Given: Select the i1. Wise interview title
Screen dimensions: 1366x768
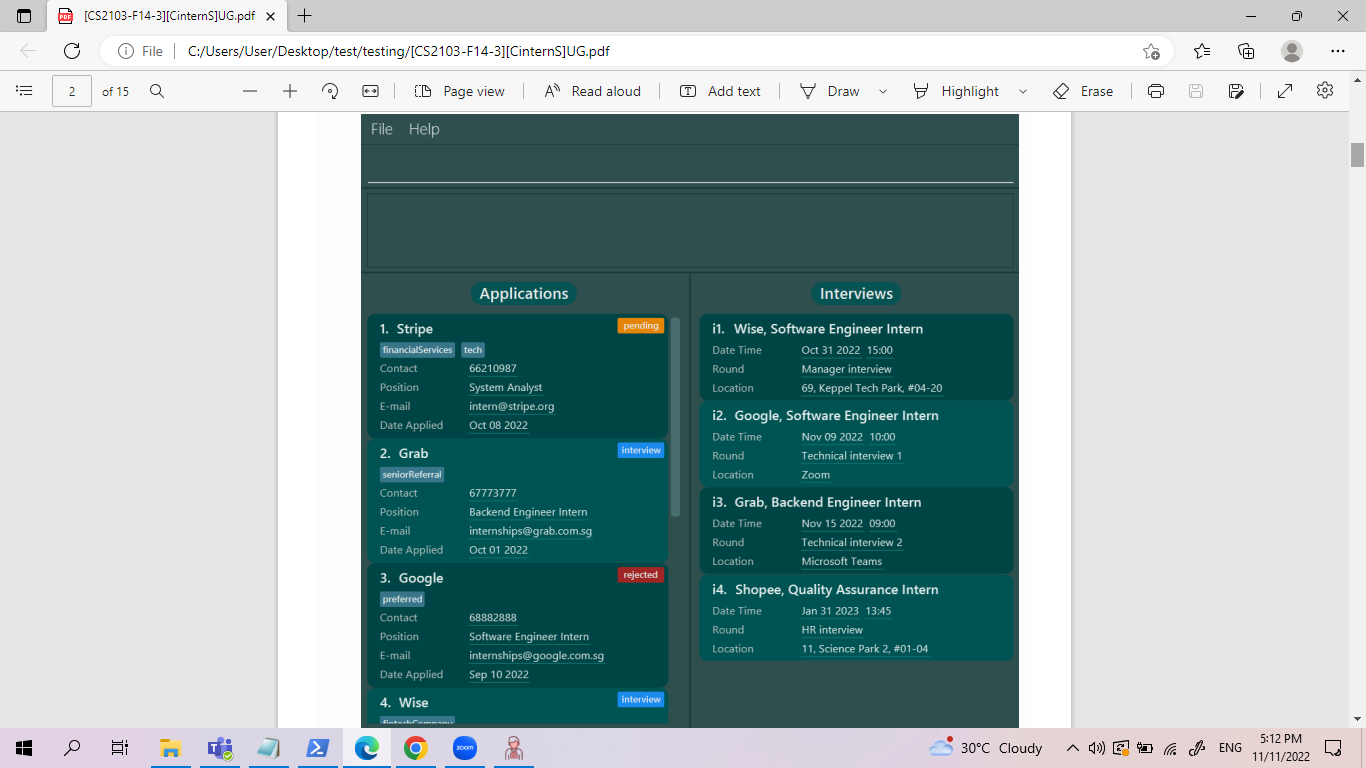Looking at the screenshot, I should (817, 329).
